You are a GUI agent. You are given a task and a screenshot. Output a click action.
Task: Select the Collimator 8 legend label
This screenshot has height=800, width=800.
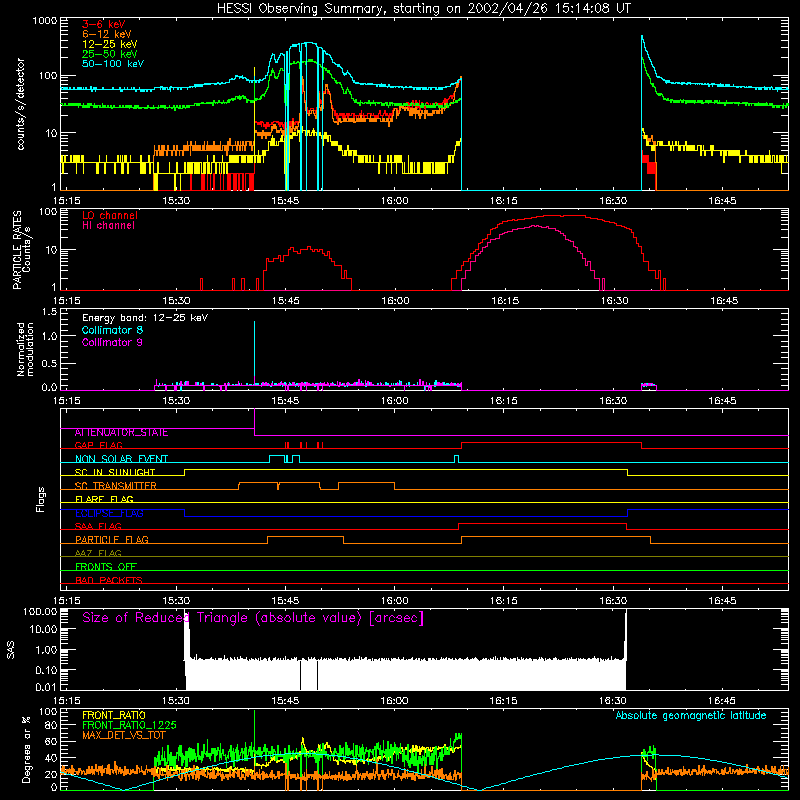pos(112,330)
